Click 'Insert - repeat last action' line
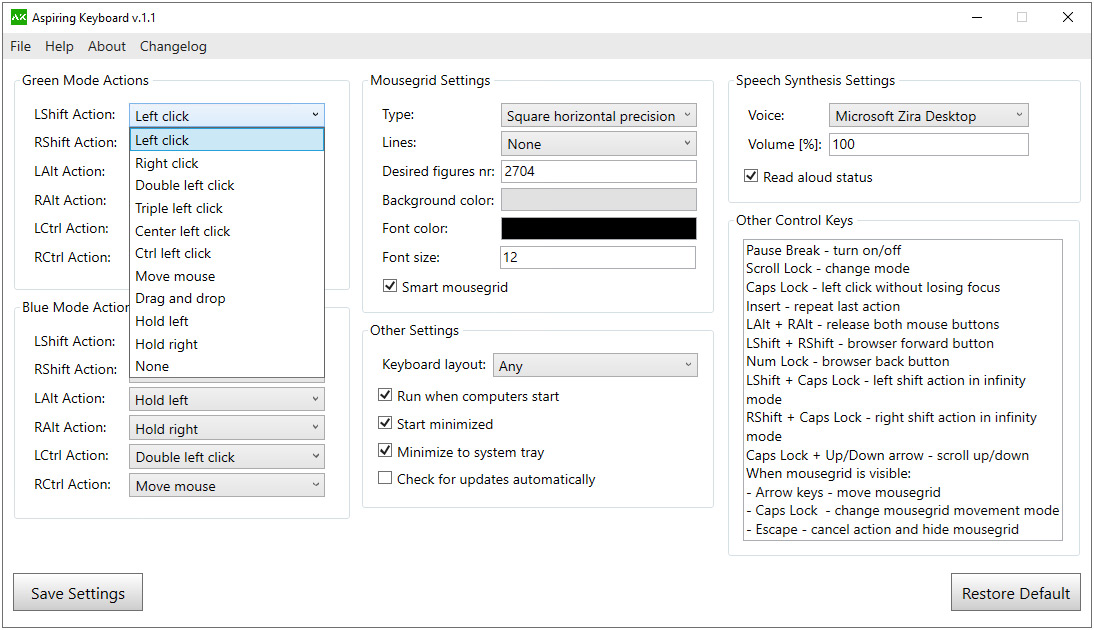Image resolution: width=1094 pixels, height=630 pixels. pyautogui.click(x=823, y=306)
